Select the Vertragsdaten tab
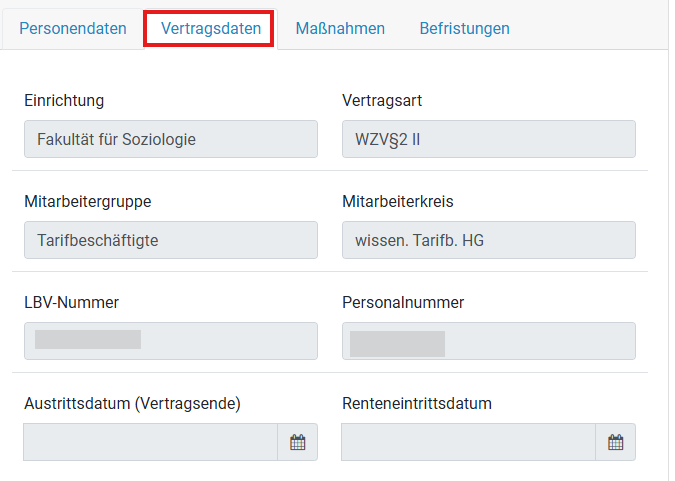The image size is (675, 481). [x=210, y=29]
